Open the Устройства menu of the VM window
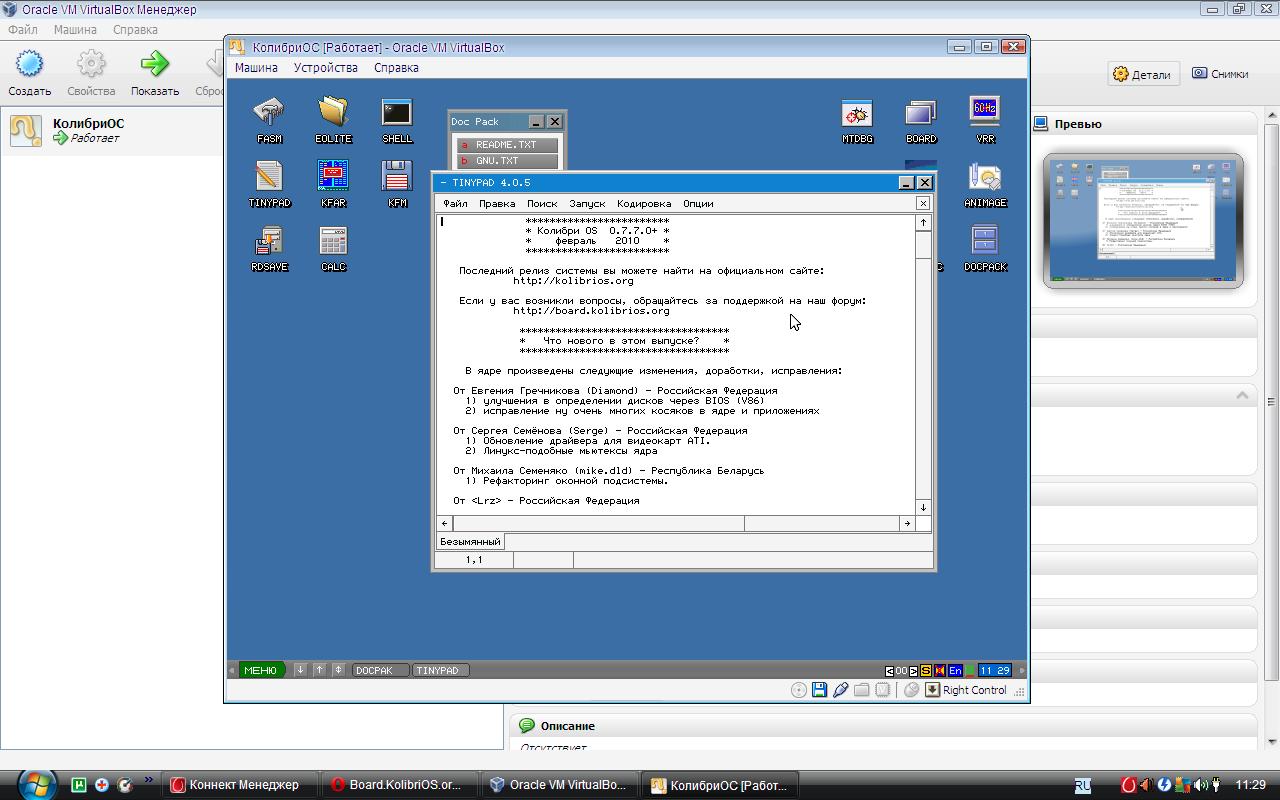The height and width of the screenshot is (800, 1280). click(x=325, y=68)
